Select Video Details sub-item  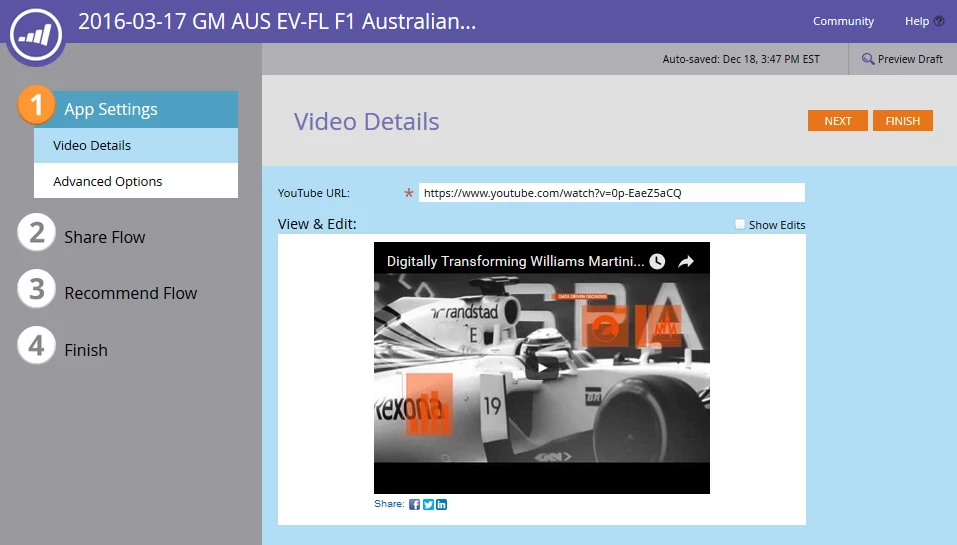135,145
